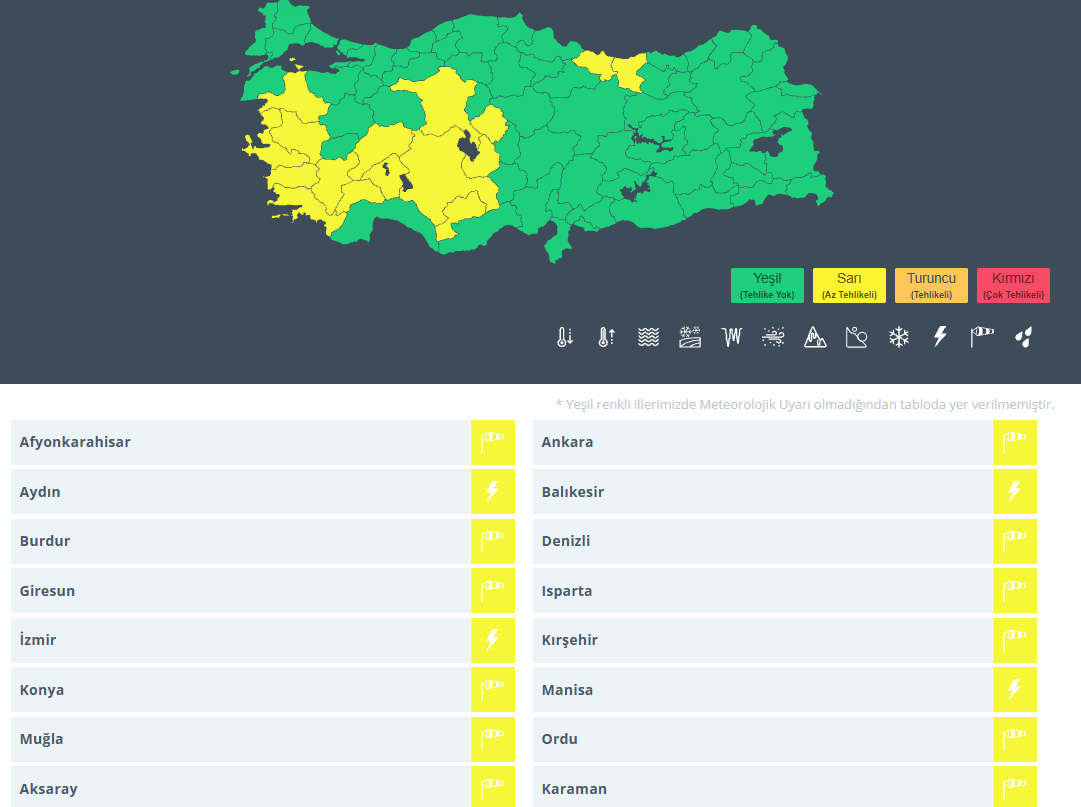Viewport: 1081px width, 807px height.
Task: Select the red Kırmızı legend swatch
Action: coord(1013,285)
